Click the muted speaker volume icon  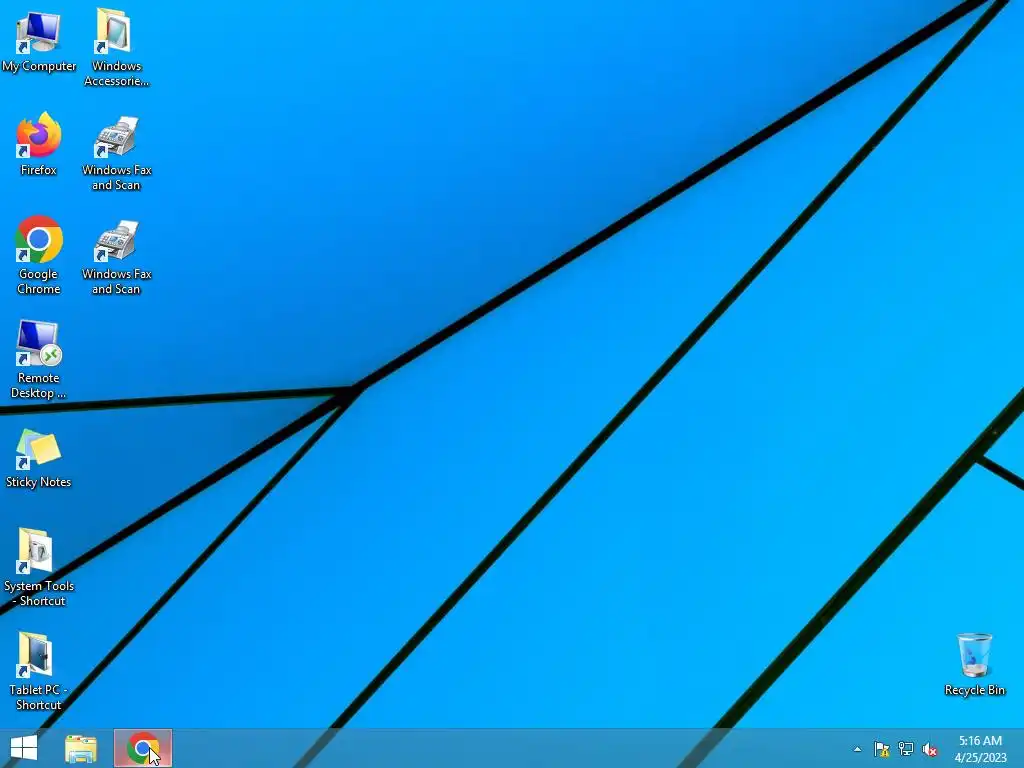tap(930, 749)
